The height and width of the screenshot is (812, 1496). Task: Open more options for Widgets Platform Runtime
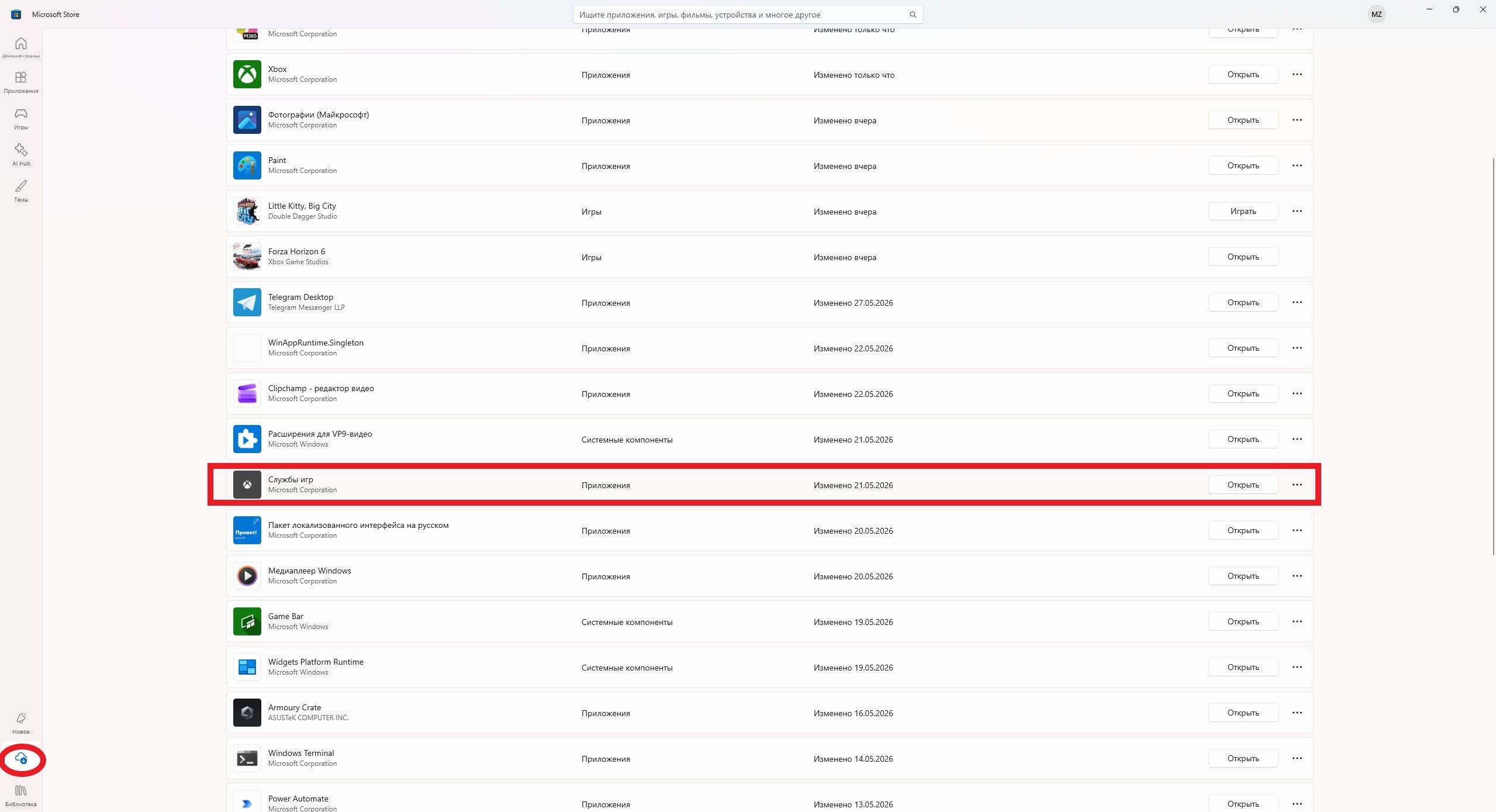(x=1297, y=667)
